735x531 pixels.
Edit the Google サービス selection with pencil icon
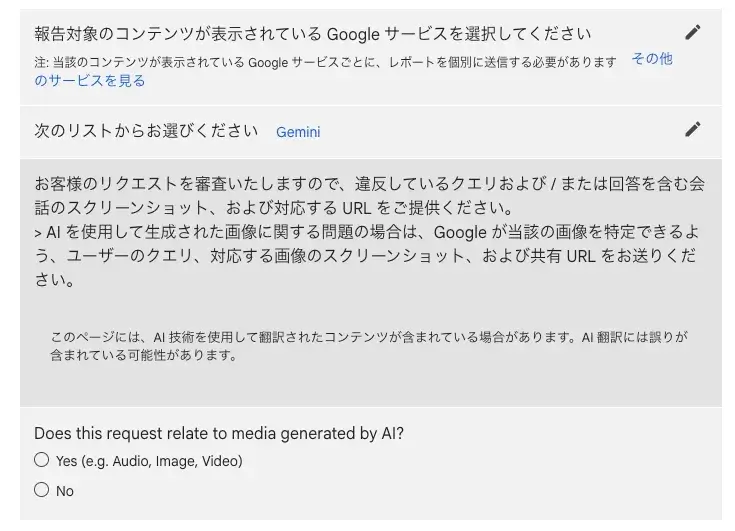[692, 32]
